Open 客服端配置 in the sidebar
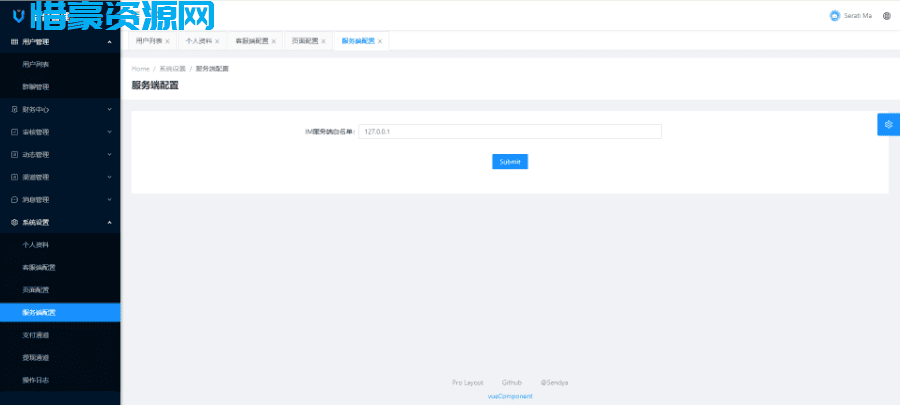Viewport: 900px width, 405px height. tap(60, 267)
